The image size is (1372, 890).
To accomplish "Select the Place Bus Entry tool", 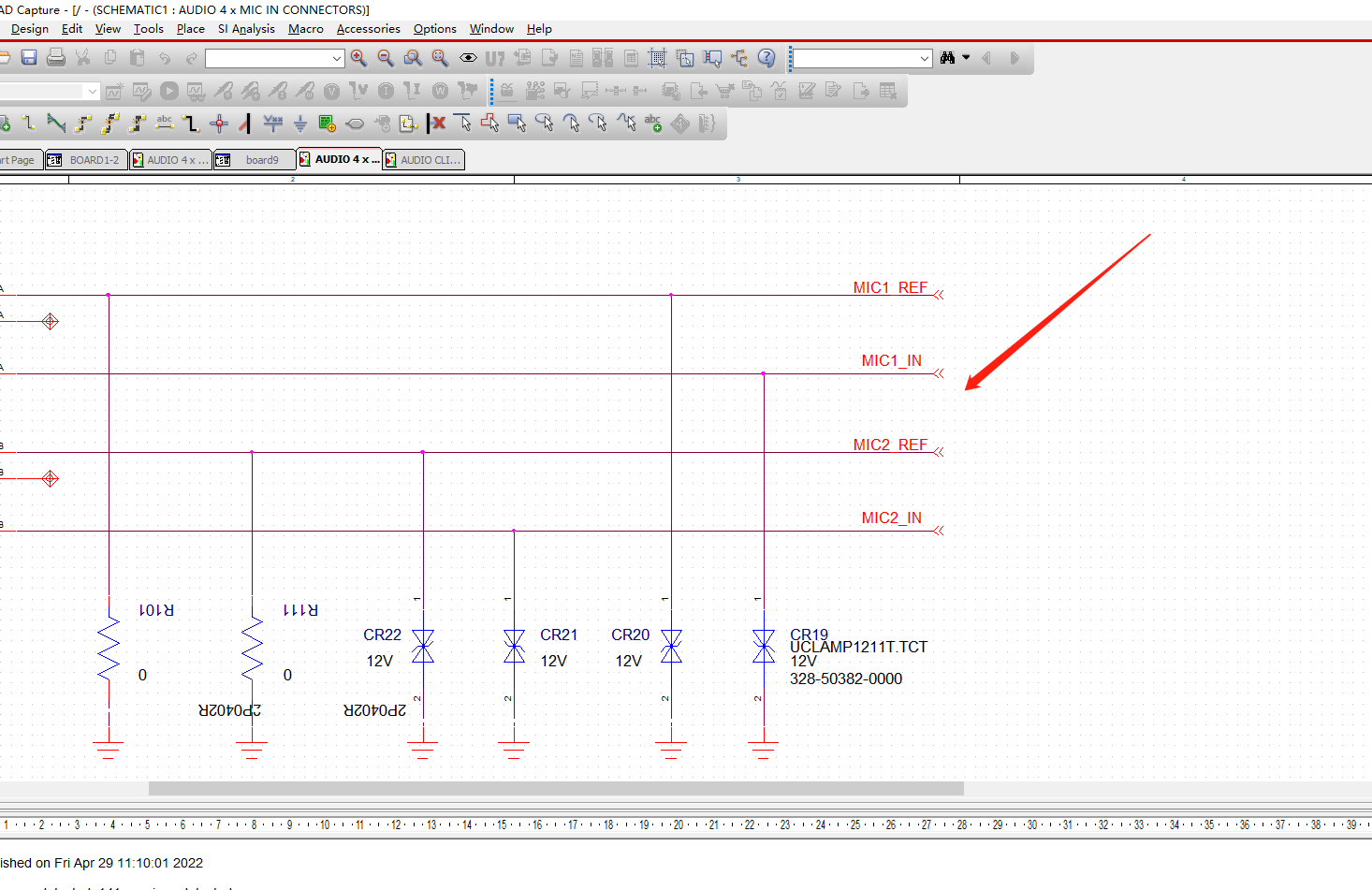I will (245, 124).
